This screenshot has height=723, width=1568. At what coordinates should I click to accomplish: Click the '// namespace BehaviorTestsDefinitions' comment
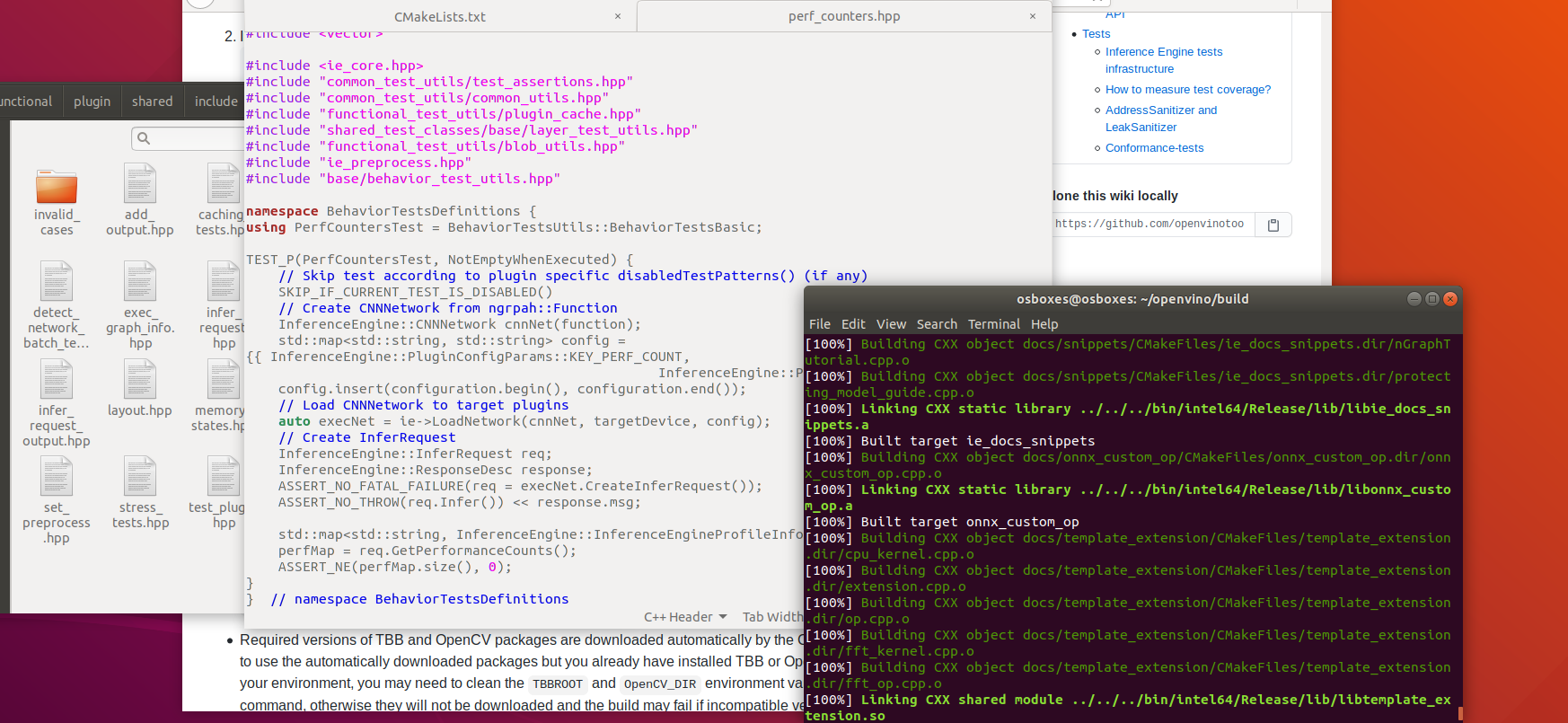pos(419,599)
